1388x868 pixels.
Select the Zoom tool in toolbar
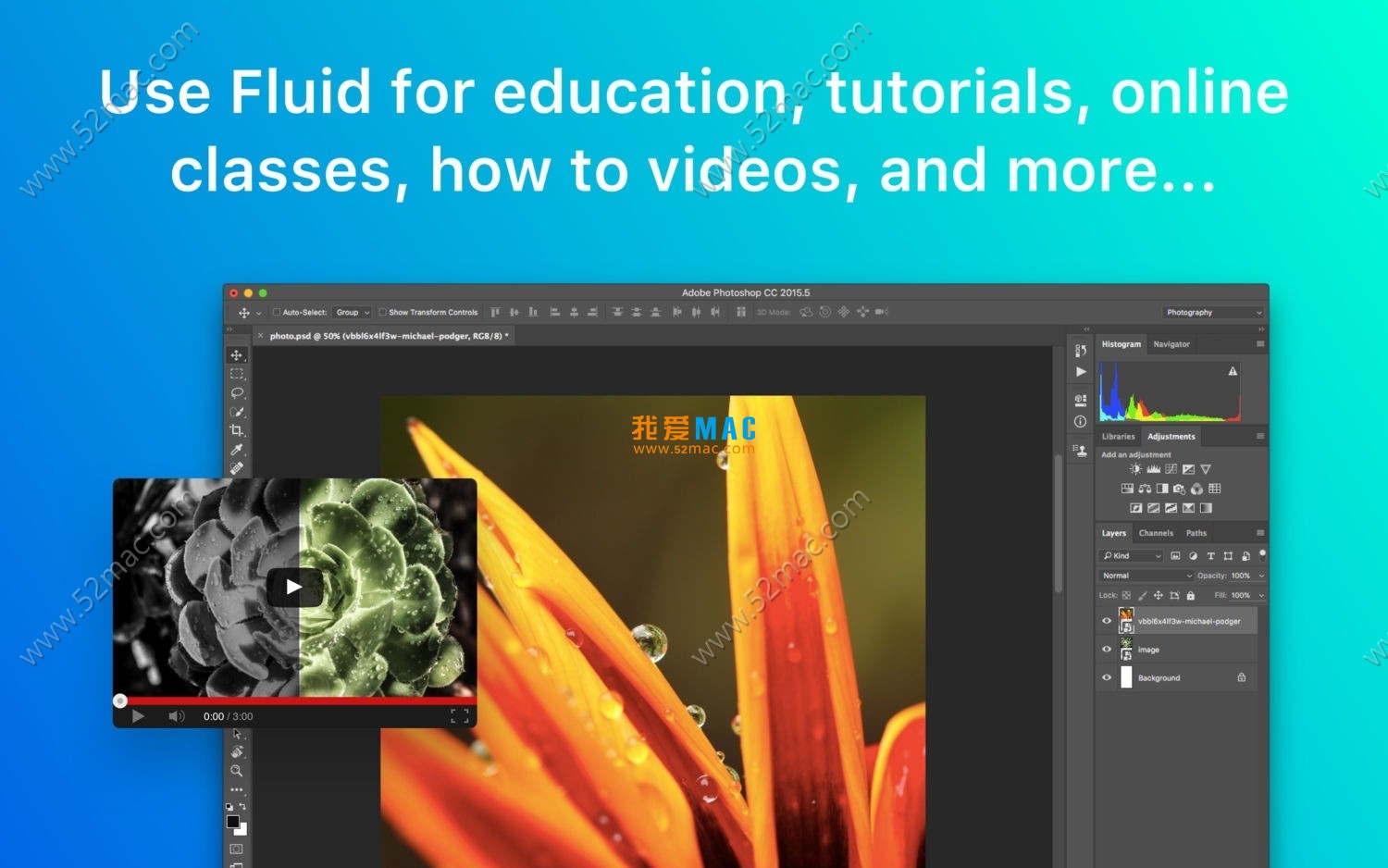237,771
